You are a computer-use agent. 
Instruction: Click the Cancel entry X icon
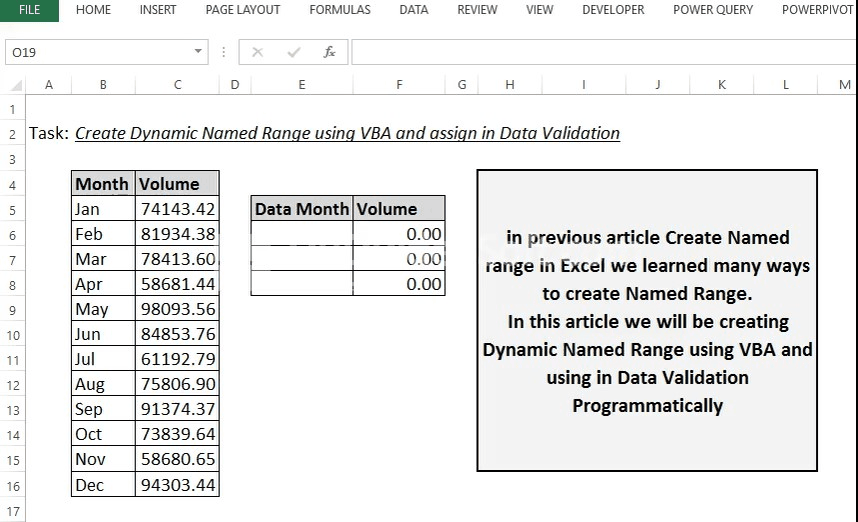coord(257,52)
